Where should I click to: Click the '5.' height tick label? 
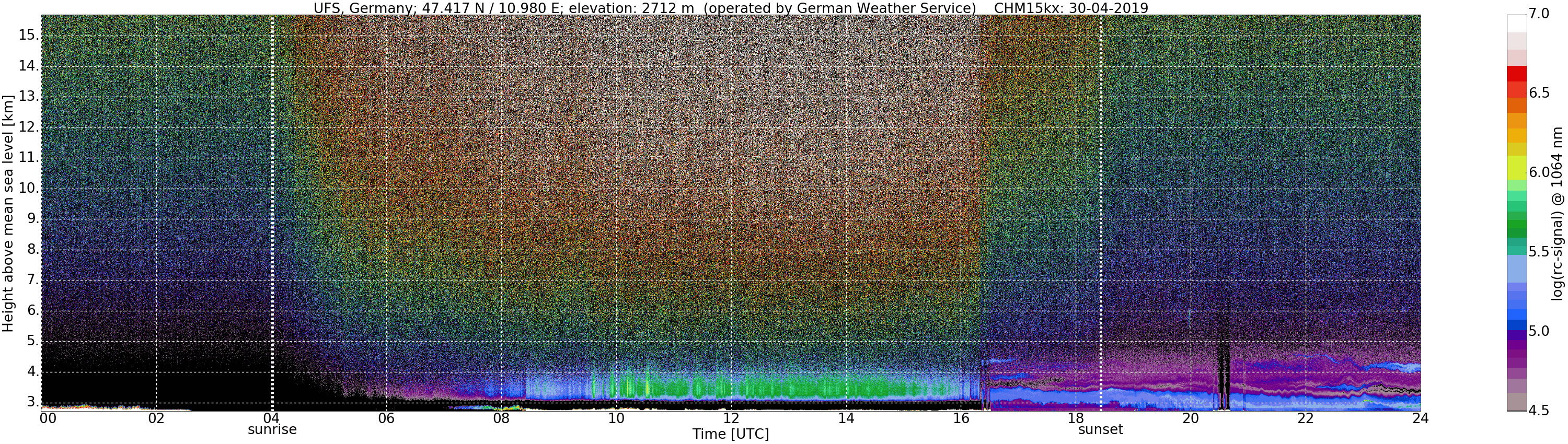click(x=32, y=341)
